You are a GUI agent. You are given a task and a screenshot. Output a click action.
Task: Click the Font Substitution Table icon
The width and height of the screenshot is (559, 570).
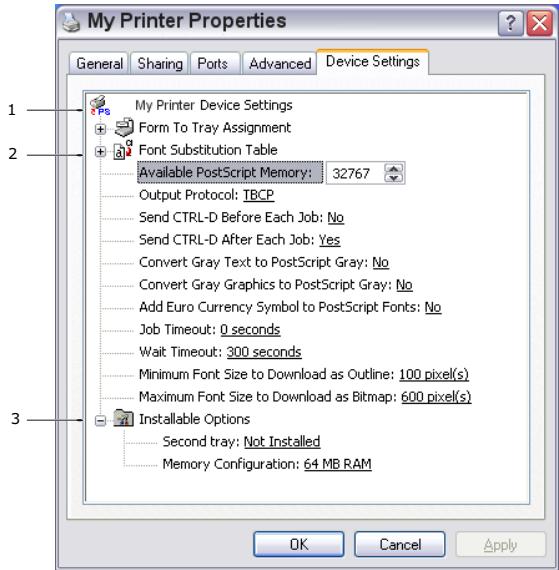tap(123, 149)
